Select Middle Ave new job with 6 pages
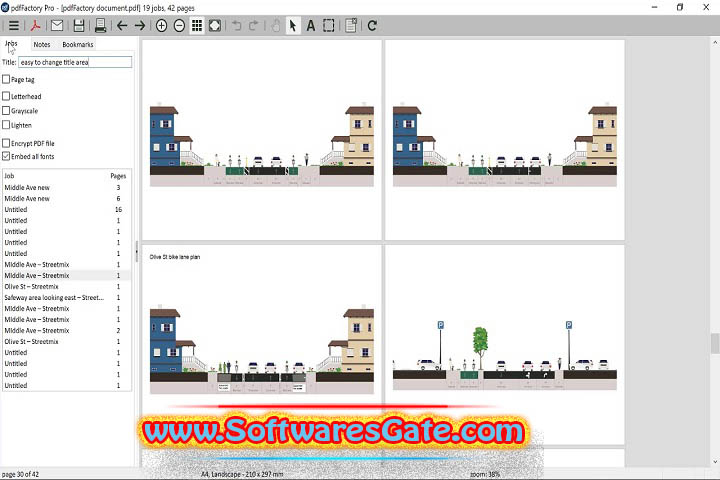Screen dimensions: 720x480 click(x=67, y=198)
